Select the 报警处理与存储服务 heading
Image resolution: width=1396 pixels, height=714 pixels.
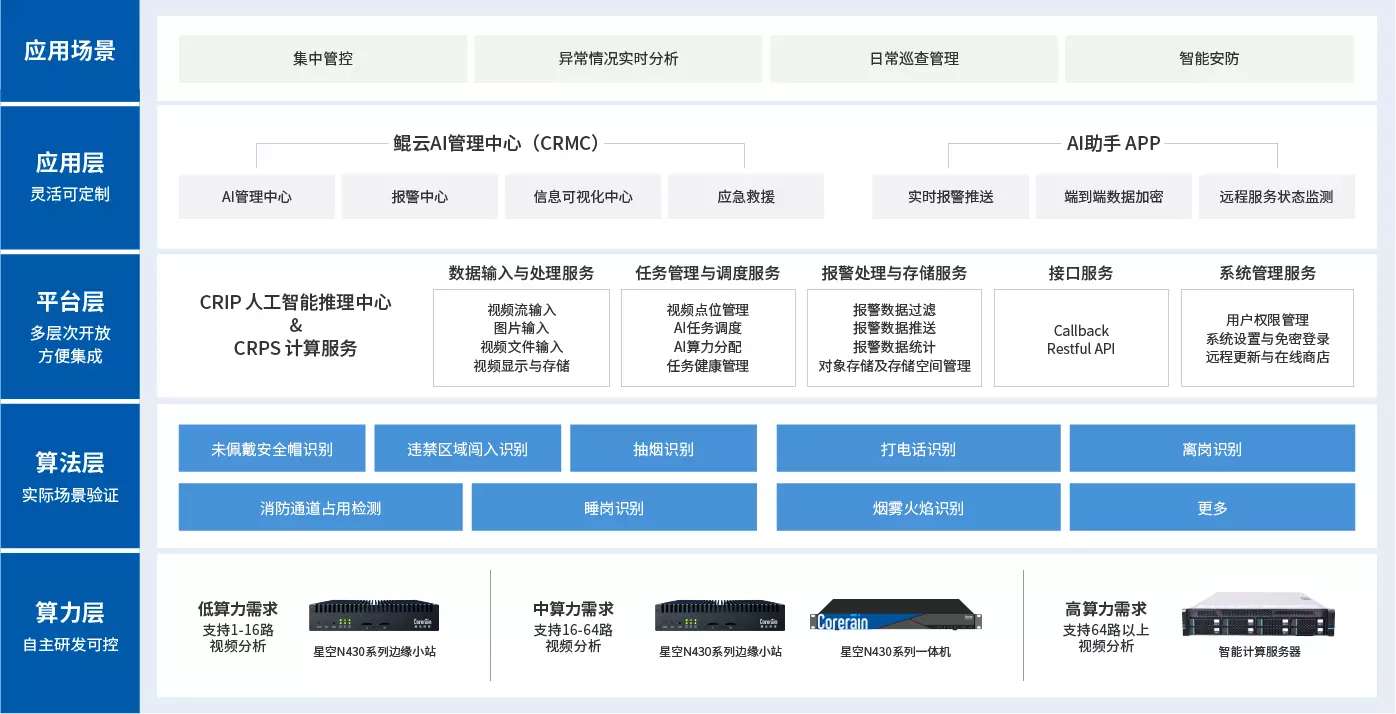pyautogui.click(x=894, y=273)
